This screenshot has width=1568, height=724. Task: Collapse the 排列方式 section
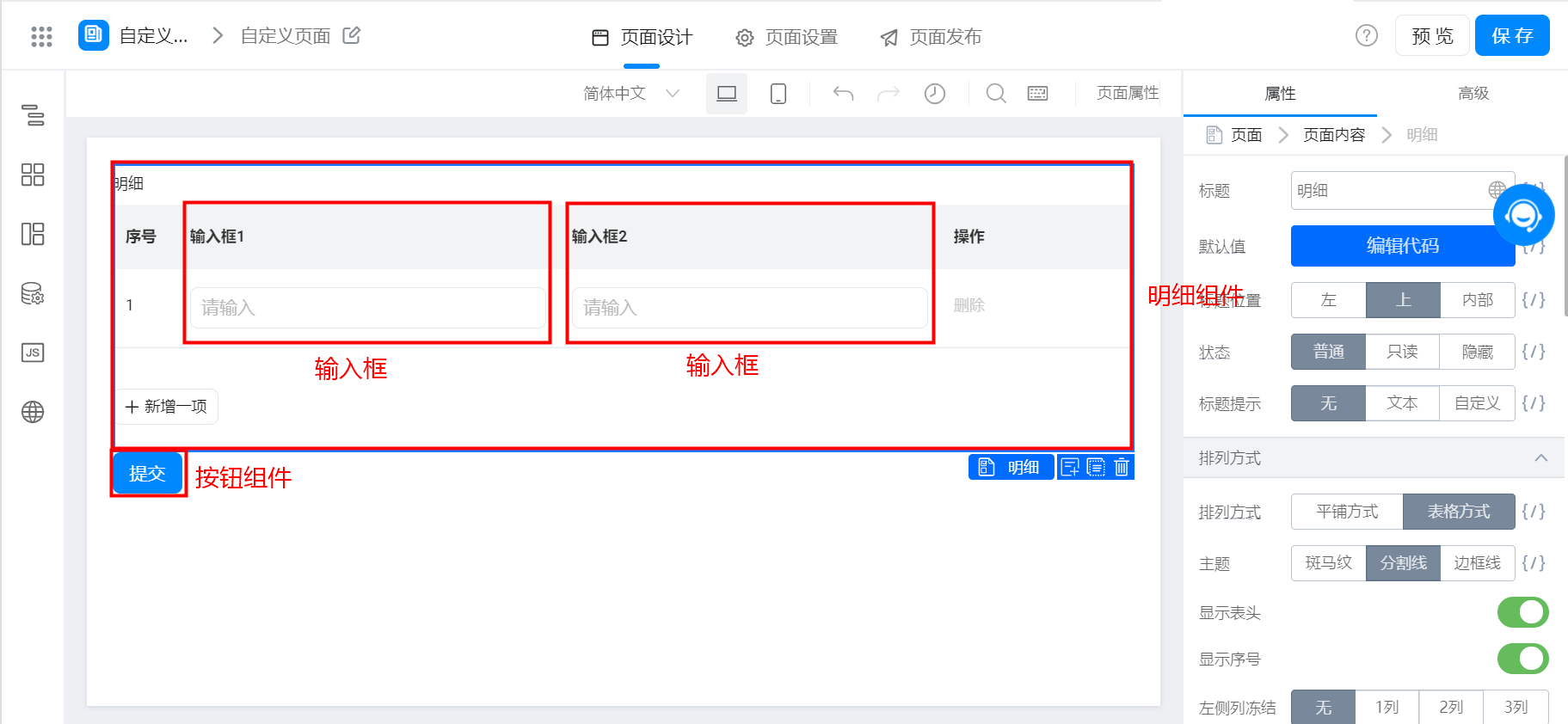pyautogui.click(x=1540, y=457)
